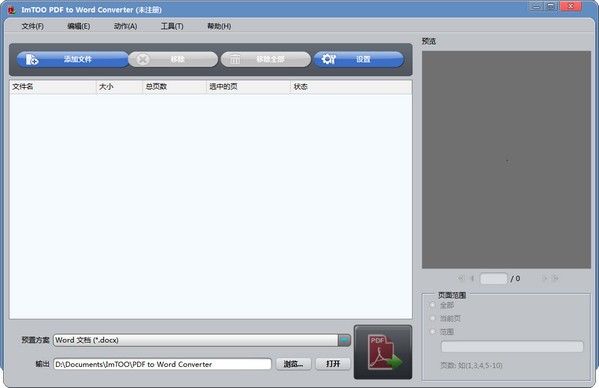The height and width of the screenshot is (388, 599).
Task: Click the Add File (添加文件) button
Action: [x=73, y=59]
